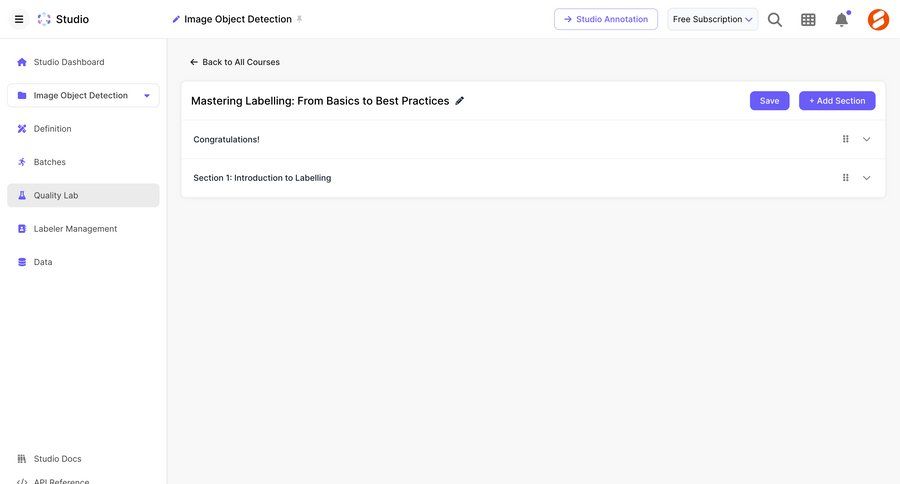Screen dimensions: 900x484
Task: Grab drag handle for Congratulations section
Action: pyautogui.click(x=845, y=139)
